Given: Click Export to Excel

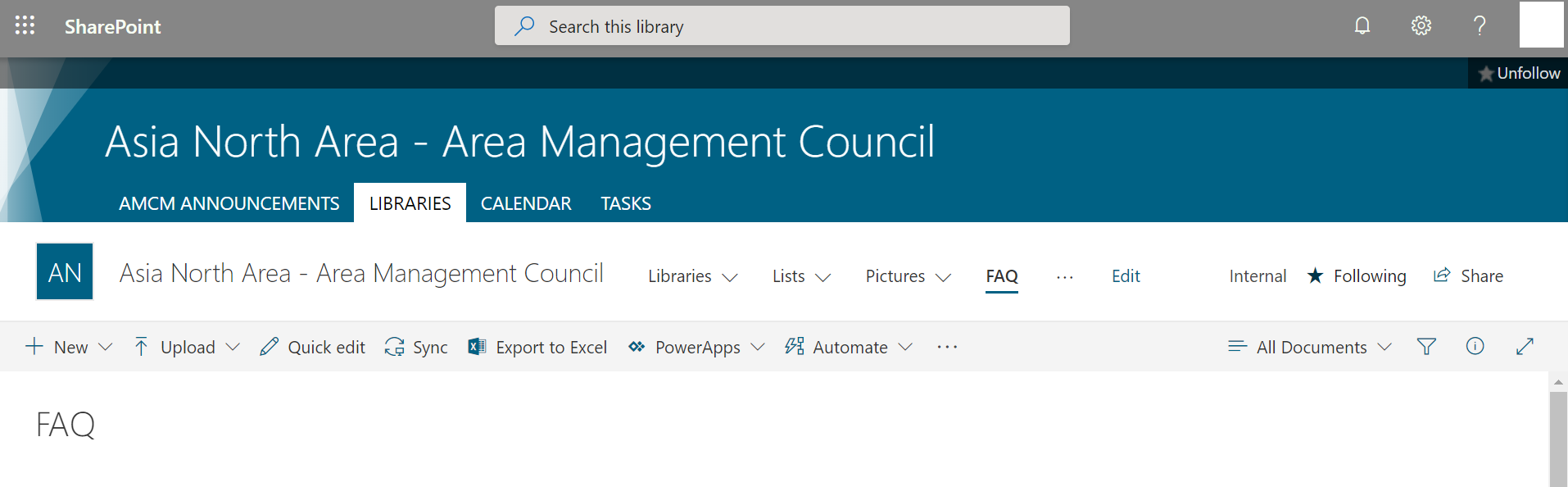Looking at the screenshot, I should (537, 348).
